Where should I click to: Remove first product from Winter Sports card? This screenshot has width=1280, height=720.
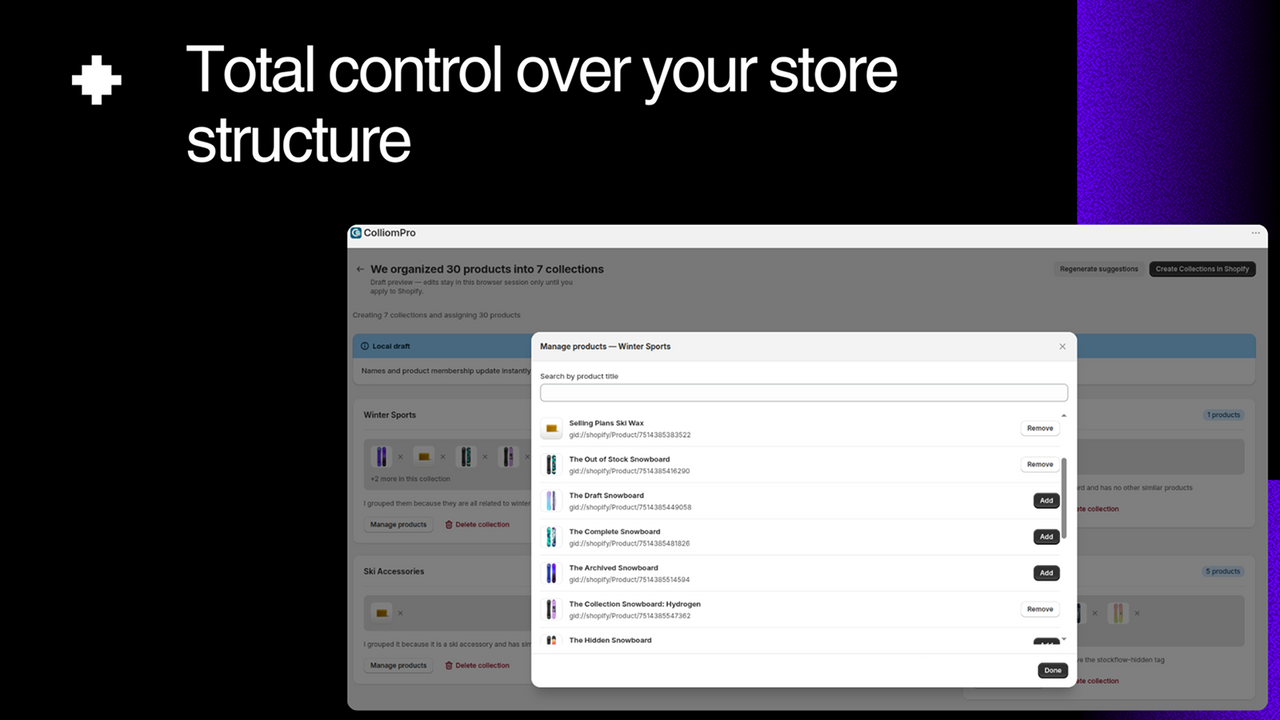(401, 457)
